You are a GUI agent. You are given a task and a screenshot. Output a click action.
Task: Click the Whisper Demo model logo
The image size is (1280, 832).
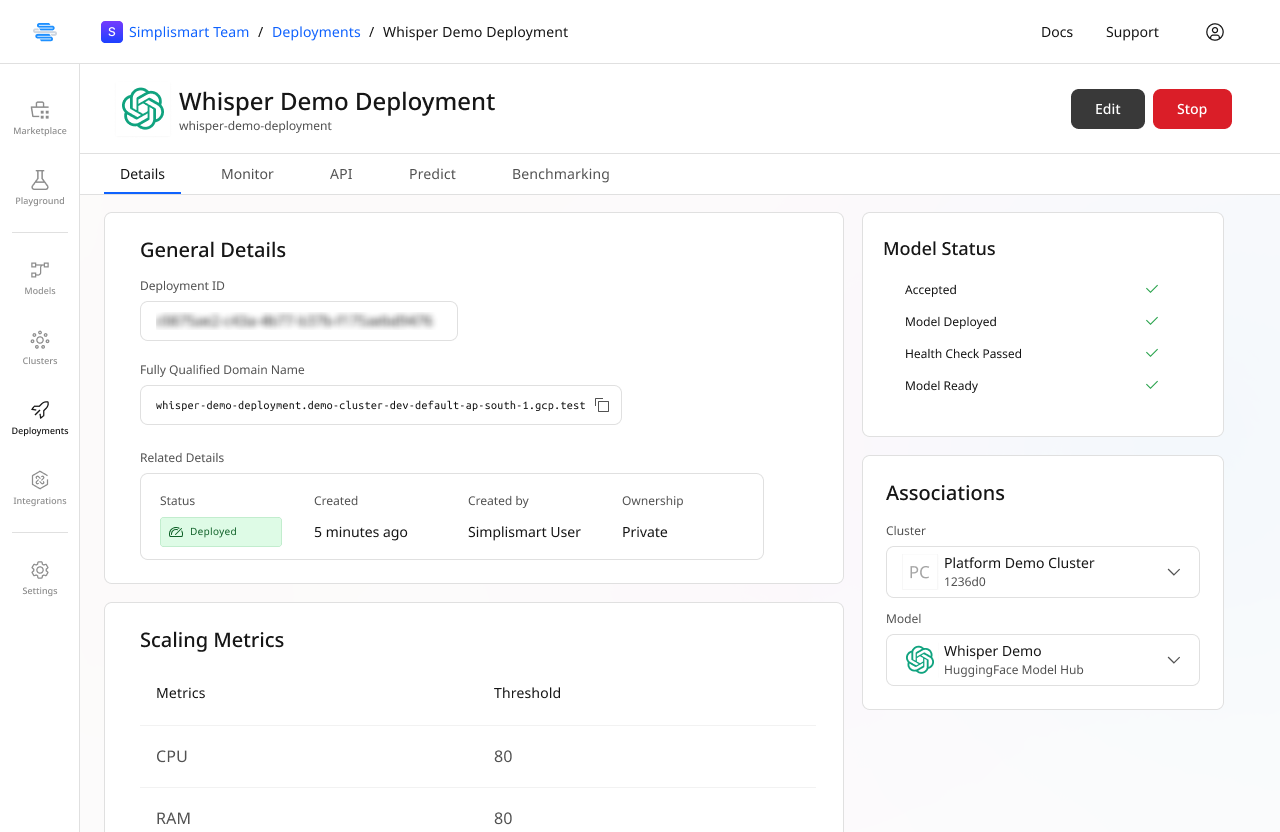point(920,660)
